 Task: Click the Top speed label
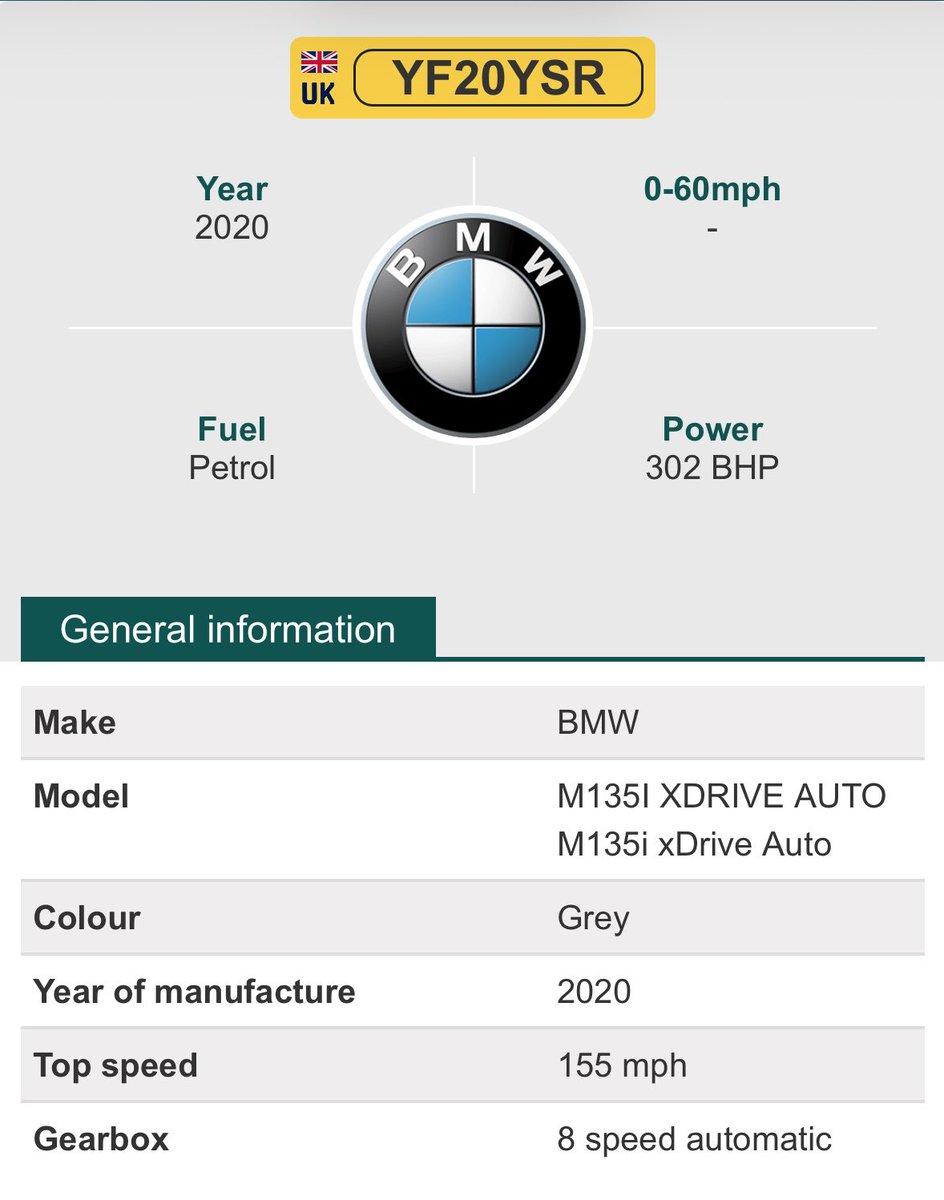pos(116,1066)
